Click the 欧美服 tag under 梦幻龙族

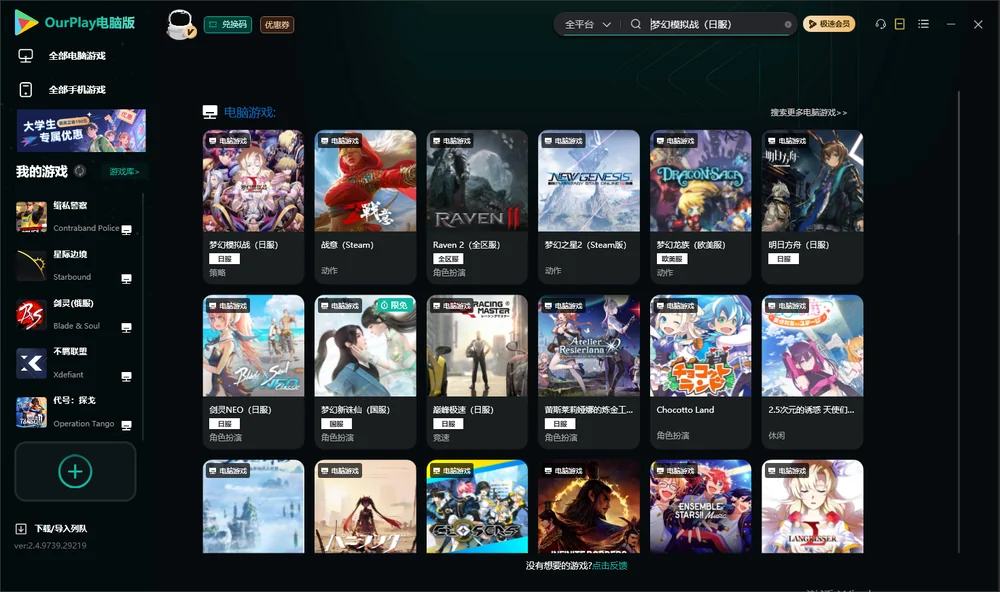pyautogui.click(x=672, y=259)
